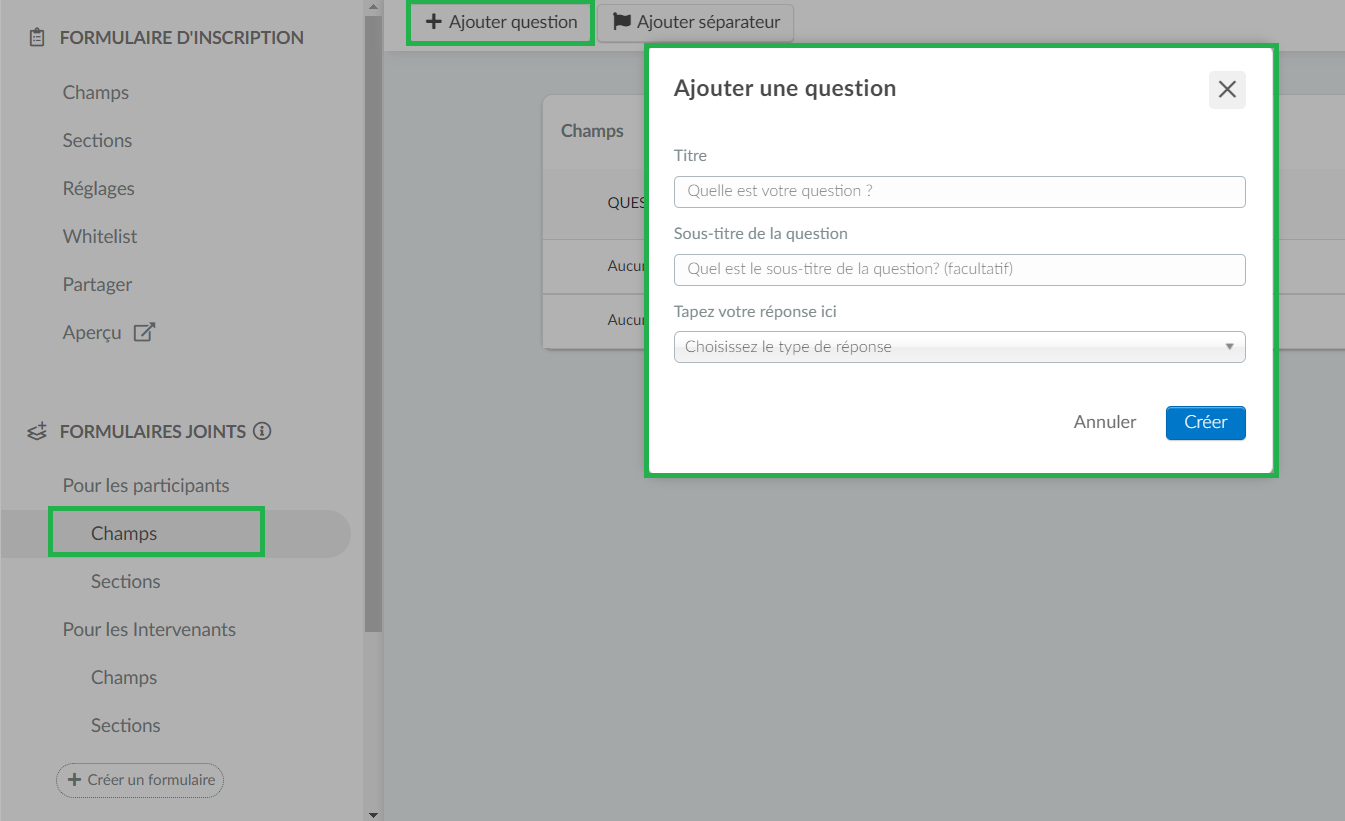Close the Ajouter une question dialog
The width and height of the screenshot is (1345, 821).
tap(1227, 90)
